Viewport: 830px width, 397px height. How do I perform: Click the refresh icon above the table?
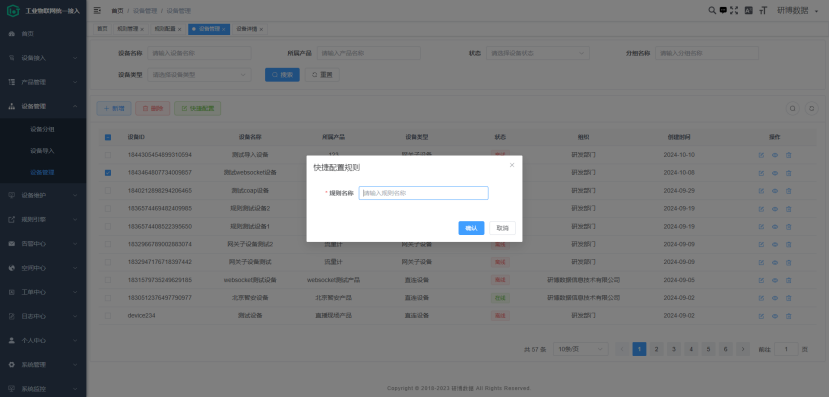pyautogui.click(x=811, y=109)
